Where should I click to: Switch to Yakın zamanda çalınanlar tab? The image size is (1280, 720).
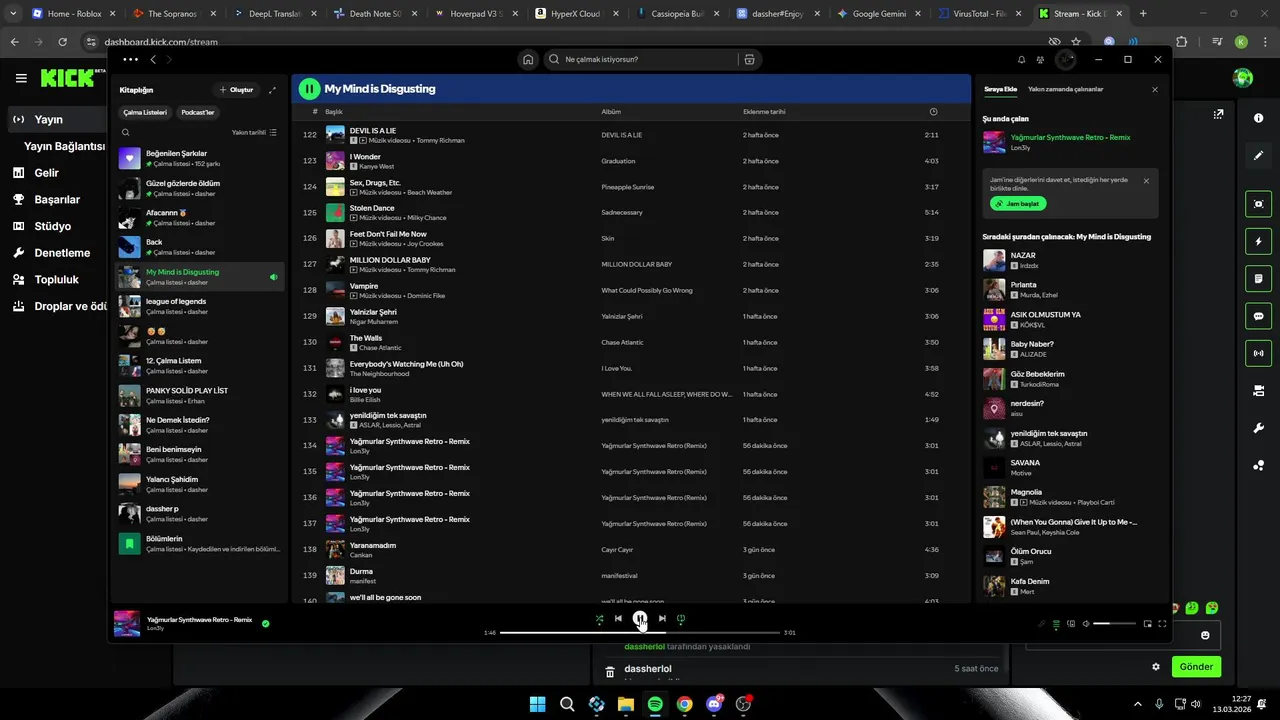pyautogui.click(x=1065, y=89)
